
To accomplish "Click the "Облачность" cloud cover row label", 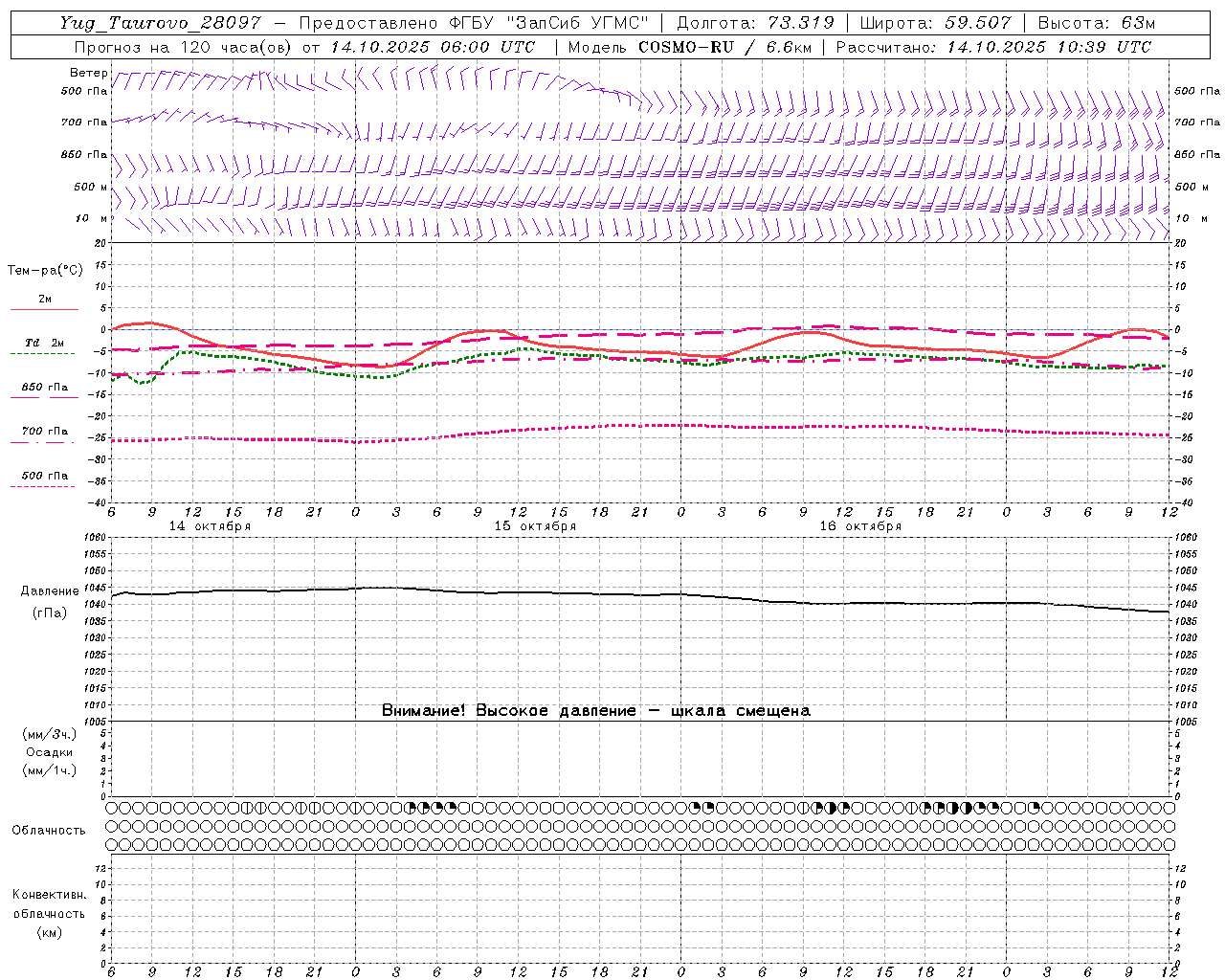I will point(49,831).
